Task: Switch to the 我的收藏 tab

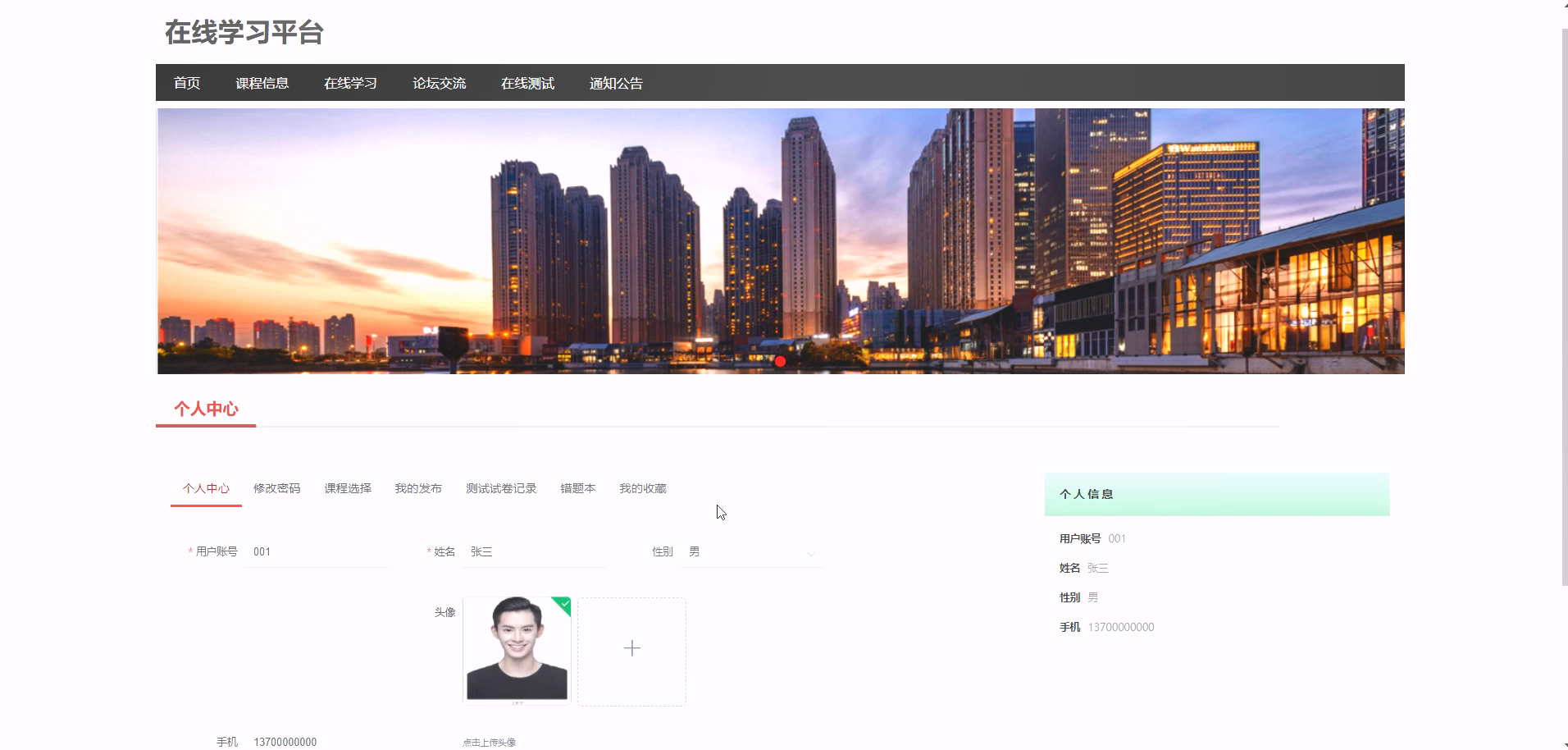Action: 644,487
